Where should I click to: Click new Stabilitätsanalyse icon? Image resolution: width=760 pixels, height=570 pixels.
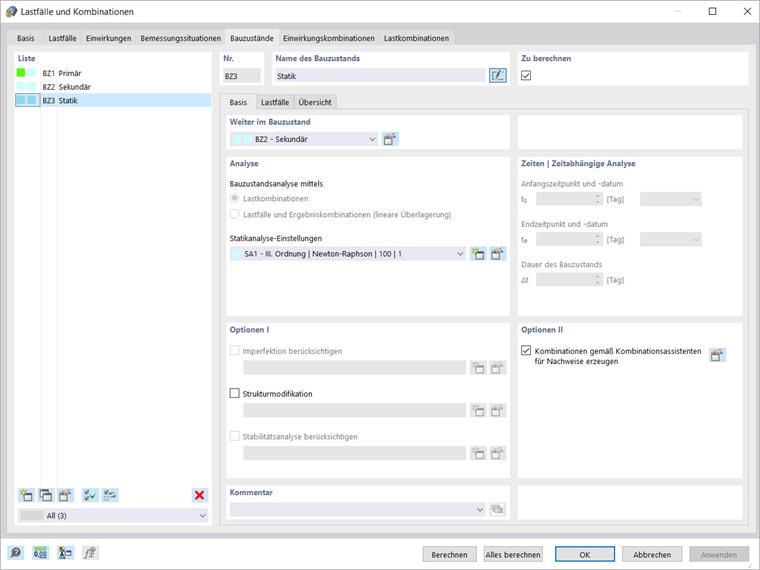point(478,453)
